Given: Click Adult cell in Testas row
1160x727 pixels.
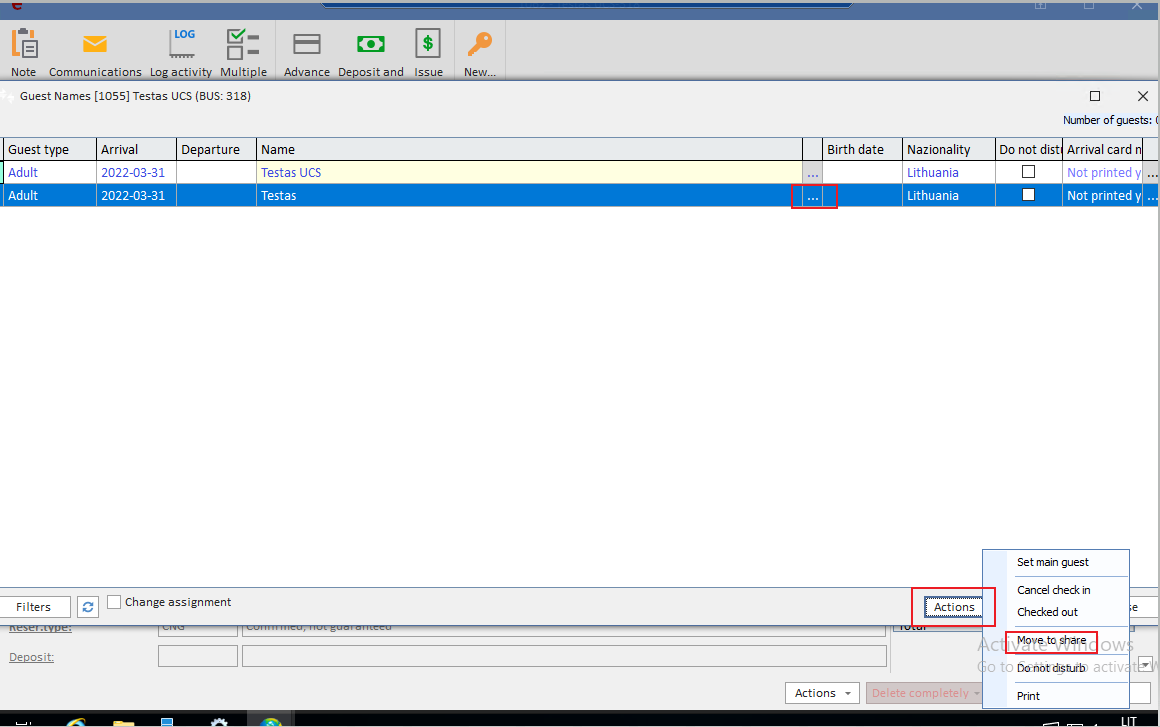Looking at the screenshot, I should (x=49, y=195).
